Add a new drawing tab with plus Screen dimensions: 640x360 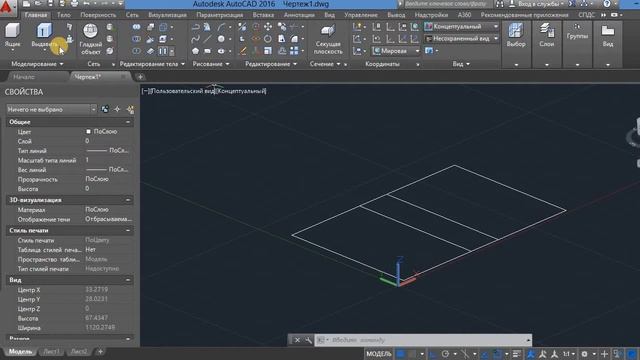click(140, 77)
